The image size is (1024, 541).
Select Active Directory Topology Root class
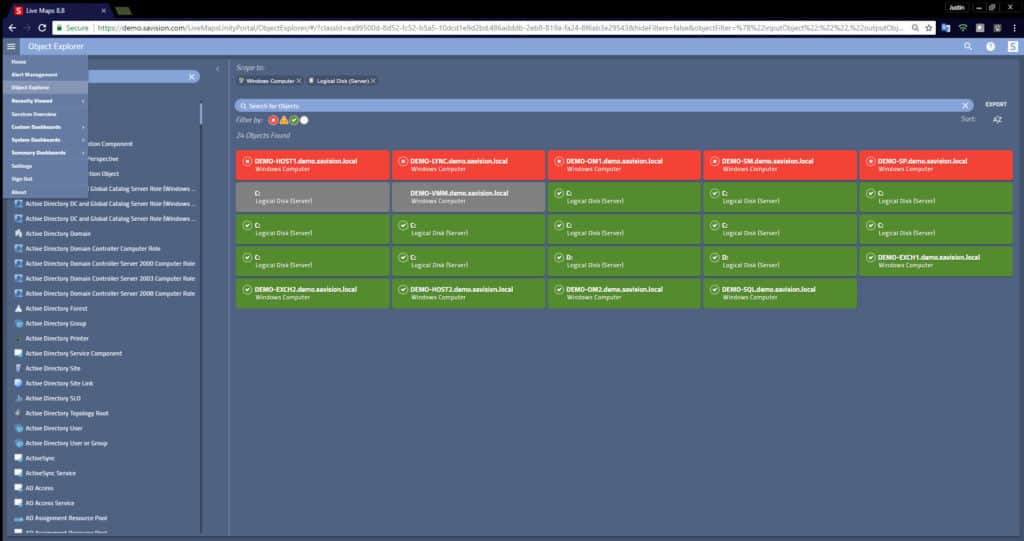[x=67, y=414]
